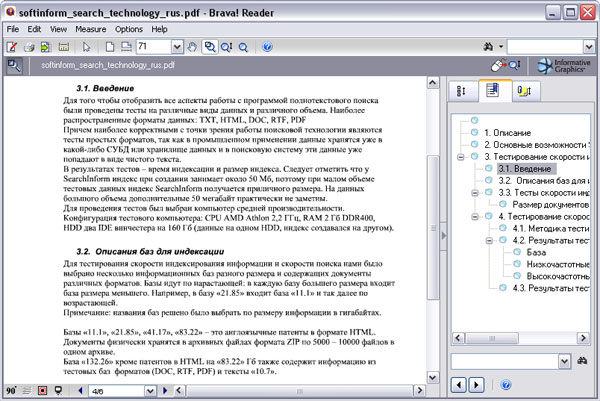The image size is (600, 401).
Task: Select bookmark 'Высокочастотны'
Action: tap(558, 276)
